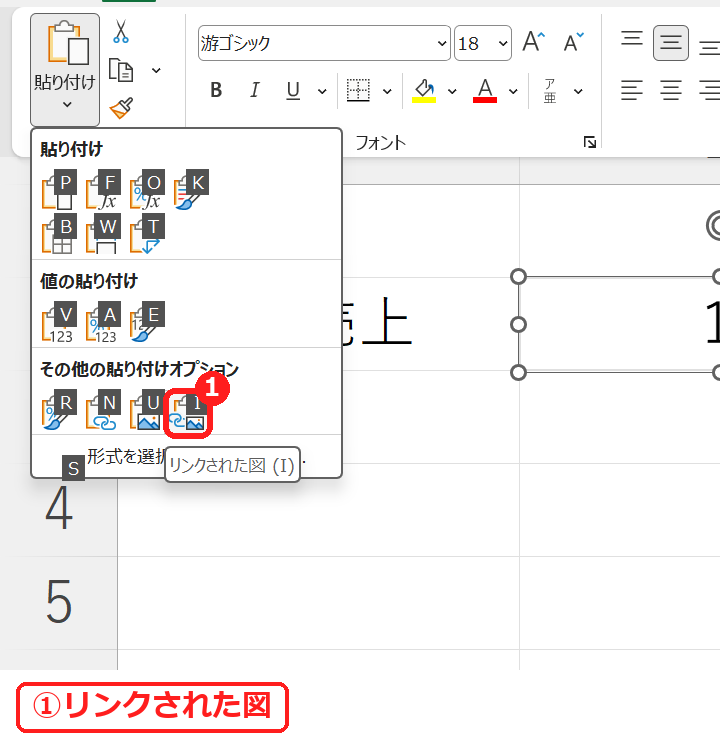This screenshot has height=740, width=720.
Task: Select top vertical alignment icon
Action: click(x=632, y=39)
